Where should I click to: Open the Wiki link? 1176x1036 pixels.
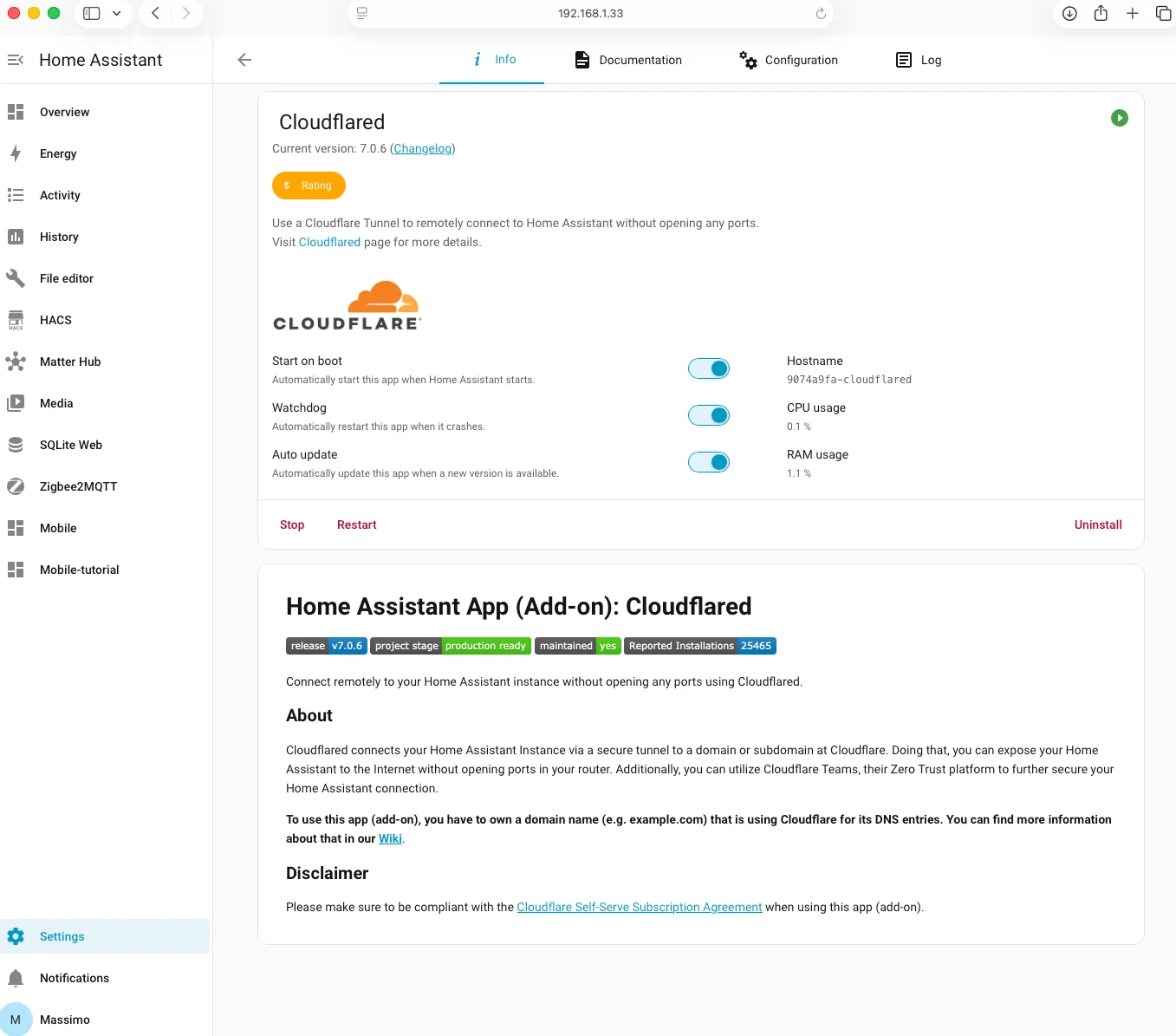pos(390,838)
